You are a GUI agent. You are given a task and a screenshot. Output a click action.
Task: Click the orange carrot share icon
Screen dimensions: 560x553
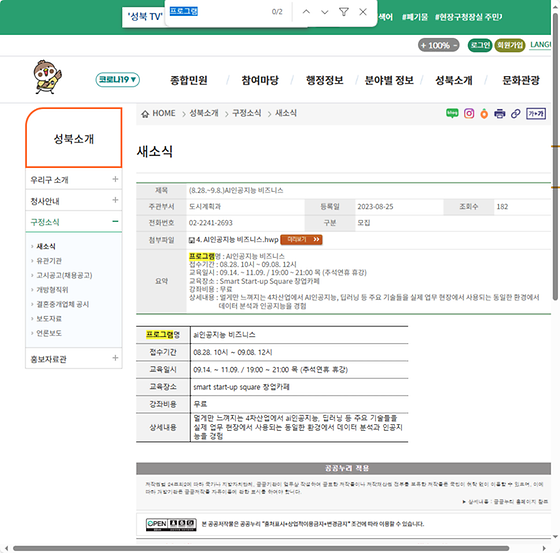pyautogui.click(x=484, y=114)
